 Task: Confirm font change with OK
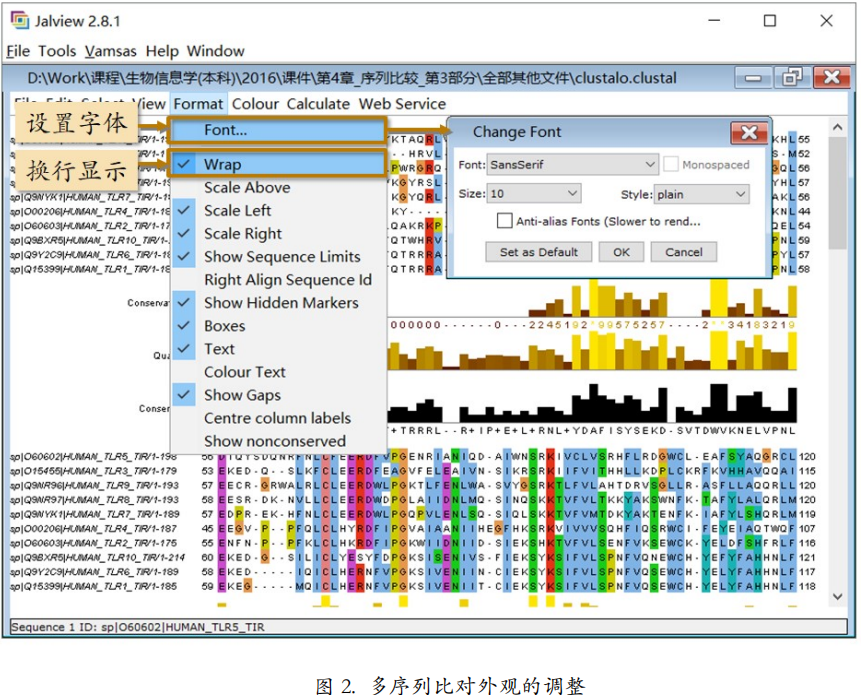621,252
